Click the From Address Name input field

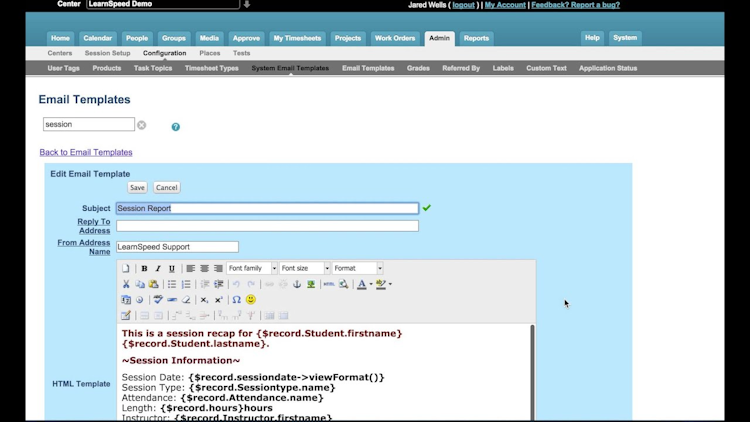tap(177, 247)
